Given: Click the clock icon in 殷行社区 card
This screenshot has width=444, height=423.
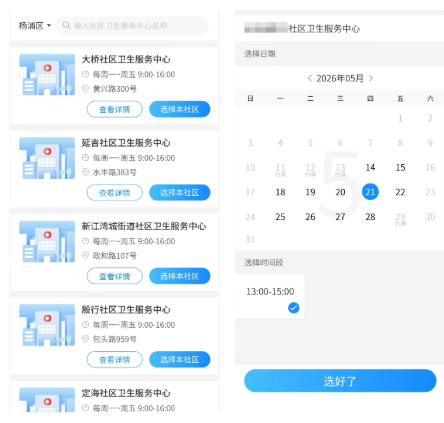Looking at the screenshot, I should (x=86, y=325).
